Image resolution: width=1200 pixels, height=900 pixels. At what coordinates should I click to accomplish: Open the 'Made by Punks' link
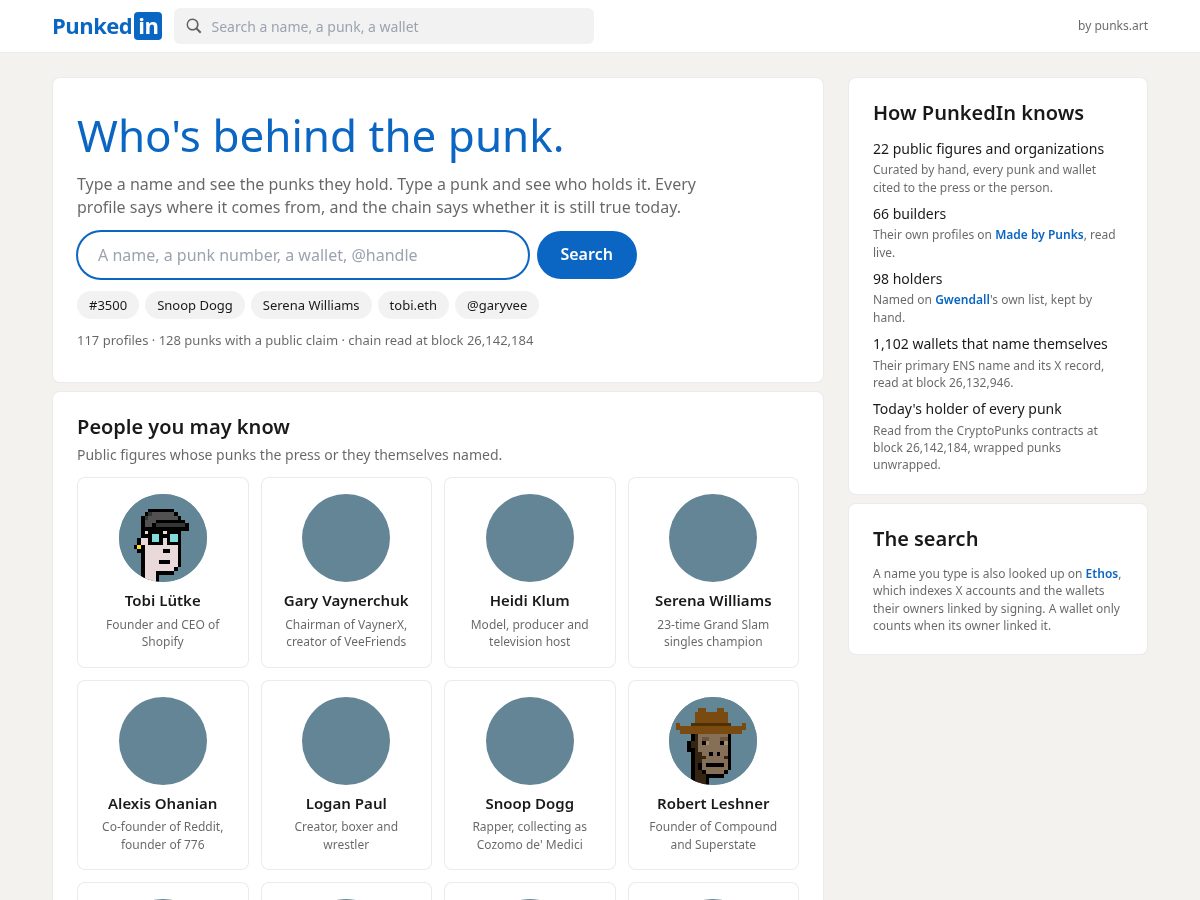pos(1039,235)
